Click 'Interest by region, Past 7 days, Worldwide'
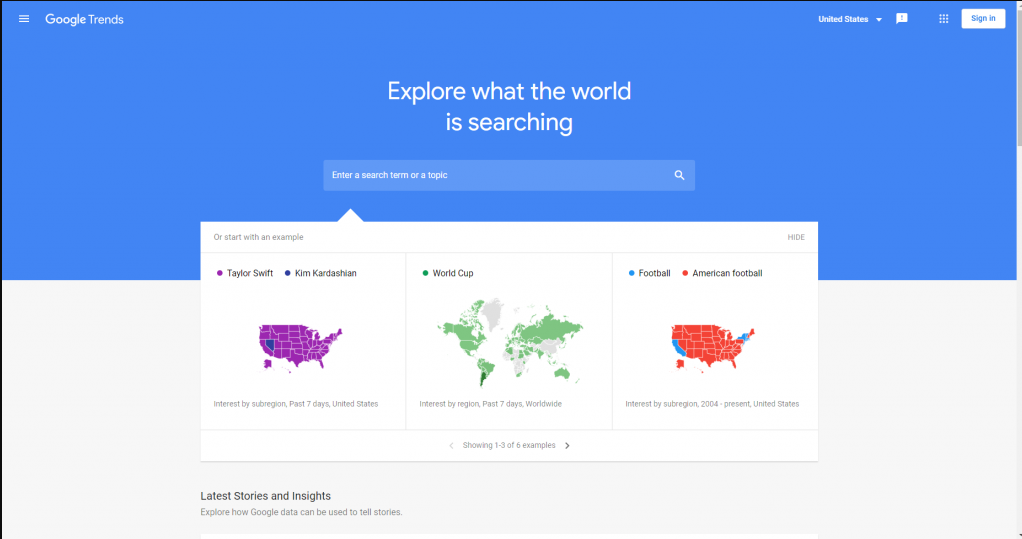Image resolution: width=1022 pixels, height=539 pixels. [490, 404]
